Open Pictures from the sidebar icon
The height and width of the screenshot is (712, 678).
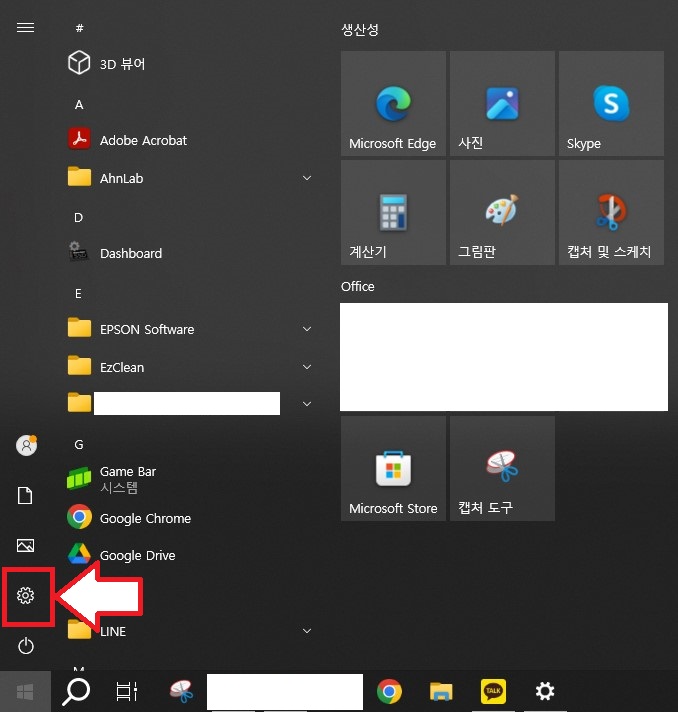click(x=25, y=545)
